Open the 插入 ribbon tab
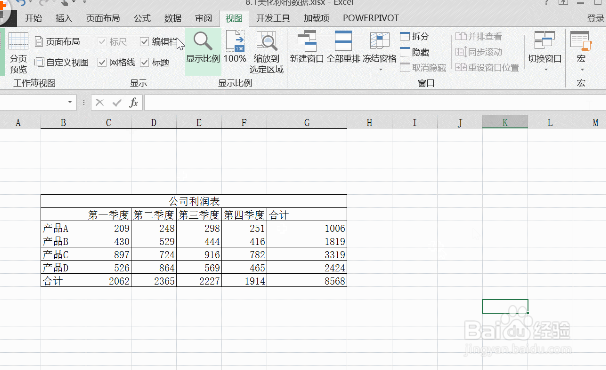Screen dimensions: 606x370 (x=64, y=18)
